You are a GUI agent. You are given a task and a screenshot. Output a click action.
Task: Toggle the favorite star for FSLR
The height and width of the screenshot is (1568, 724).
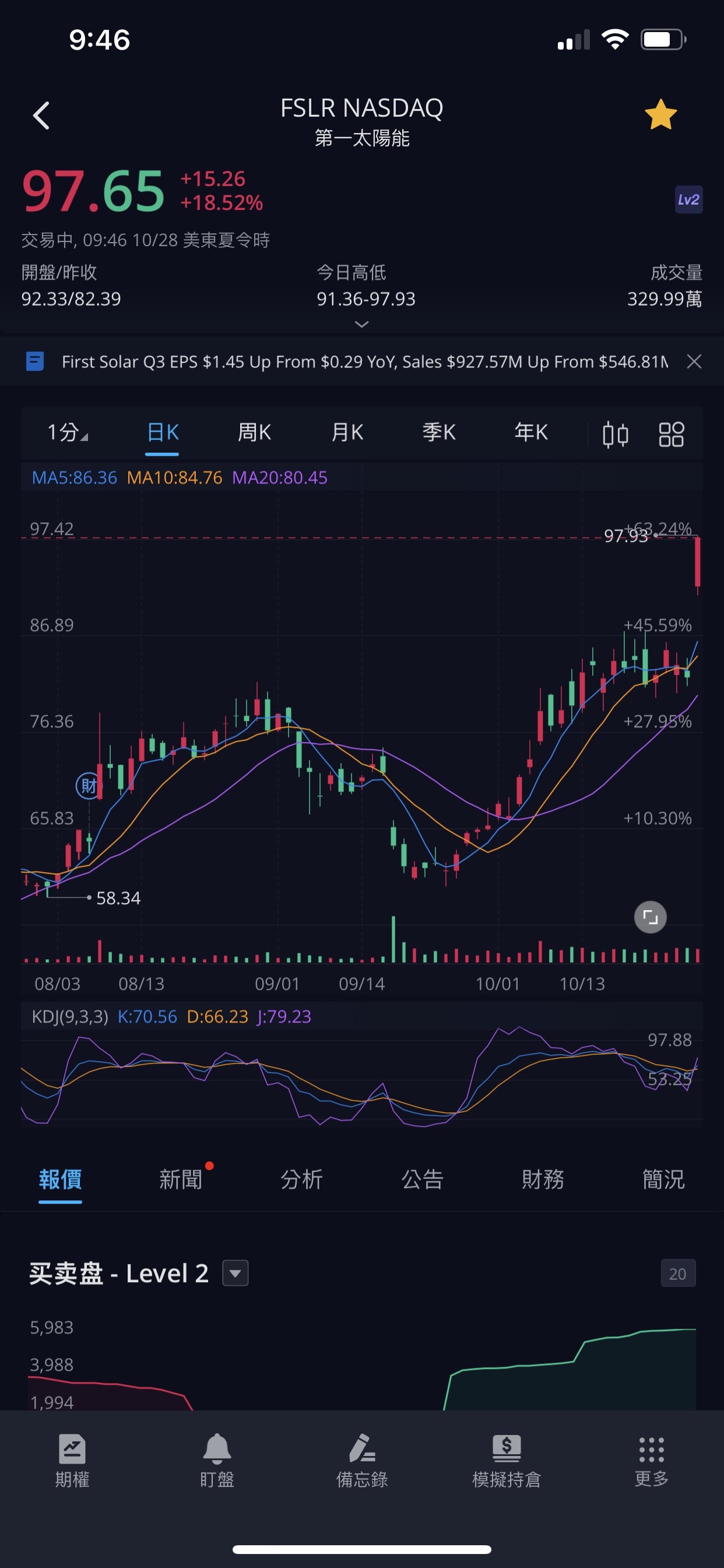click(660, 116)
